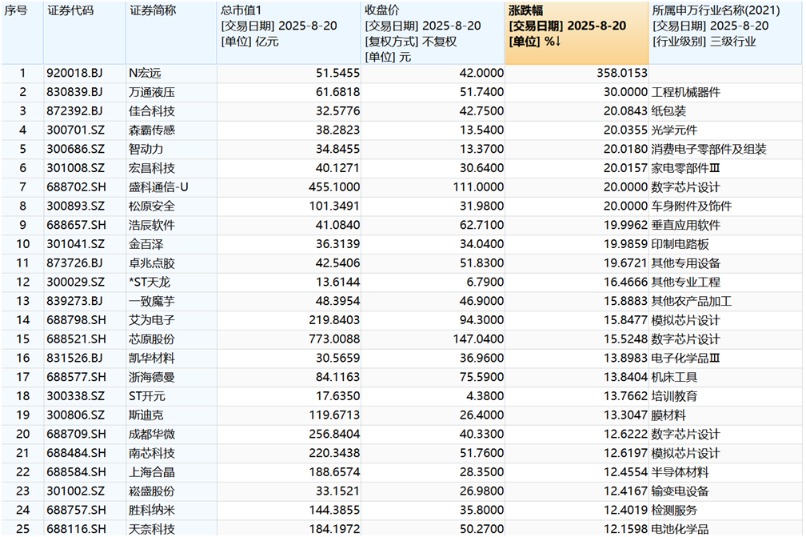Image resolution: width=806 pixels, height=537 pixels.
Task: Select stock name *ST天龙
Action: pyautogui.click(x=150, y=282)
